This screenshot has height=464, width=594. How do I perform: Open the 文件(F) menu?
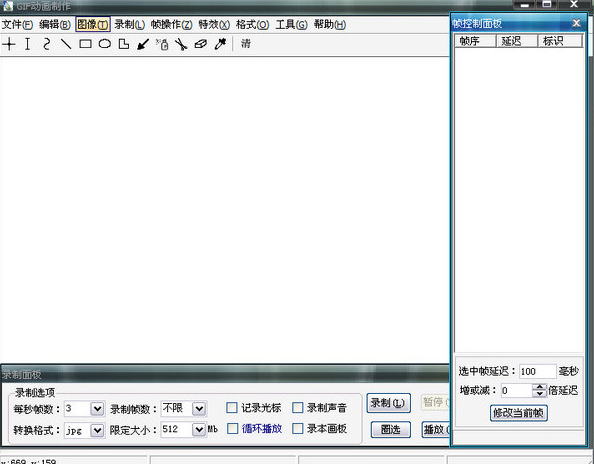tap(17, 25)
